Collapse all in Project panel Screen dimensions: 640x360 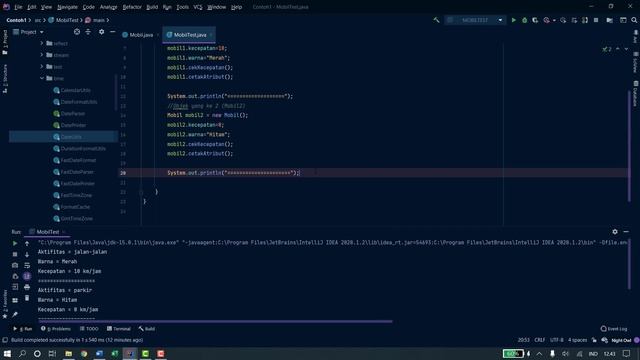point(88,32)
